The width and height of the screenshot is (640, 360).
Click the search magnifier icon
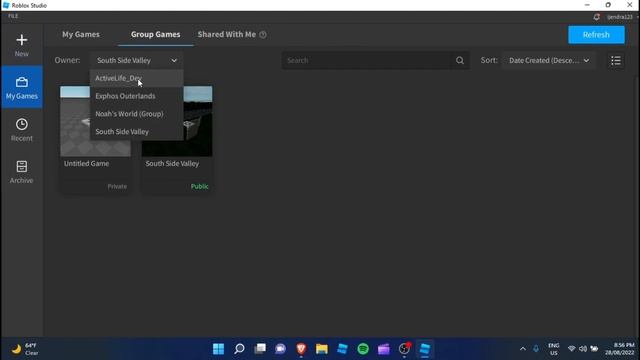(460, 60)
